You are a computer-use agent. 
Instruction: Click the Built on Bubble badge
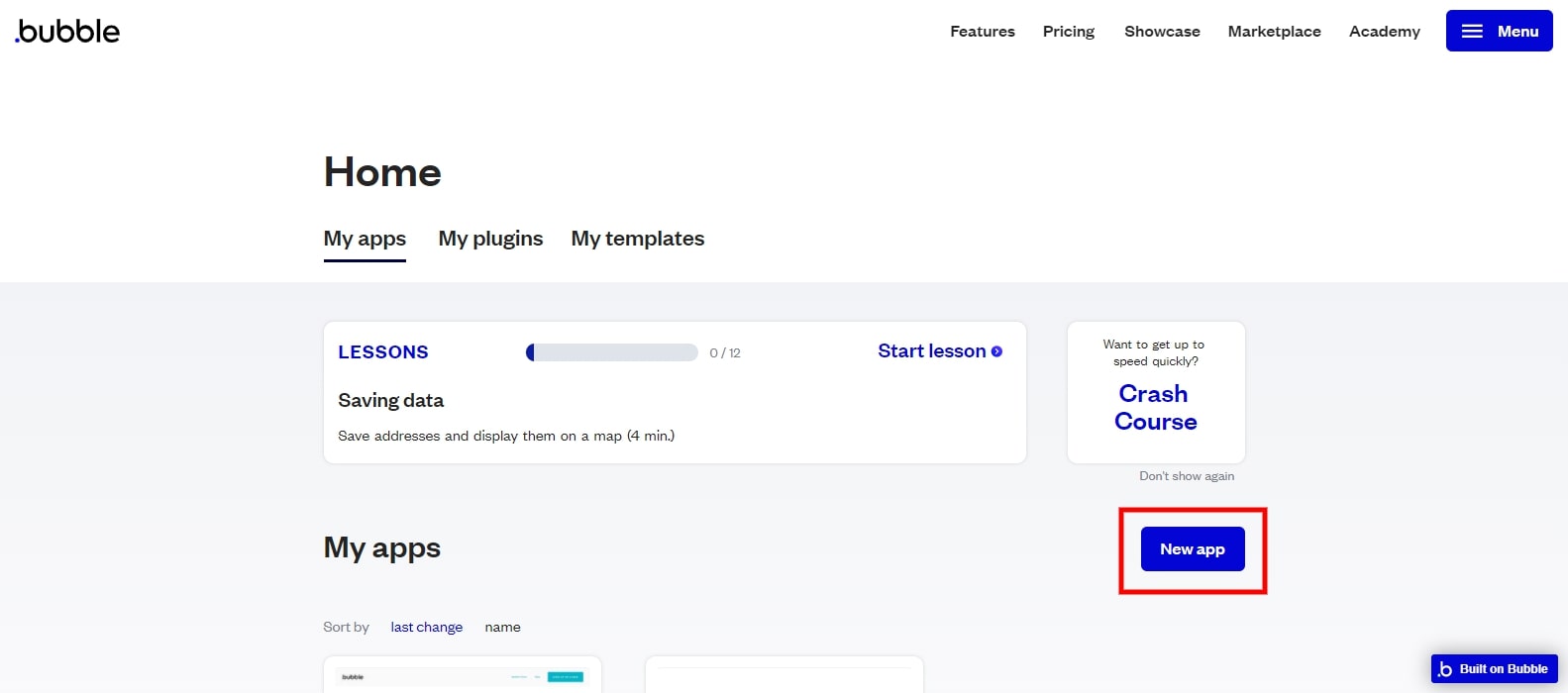(x=1494, y=668)
